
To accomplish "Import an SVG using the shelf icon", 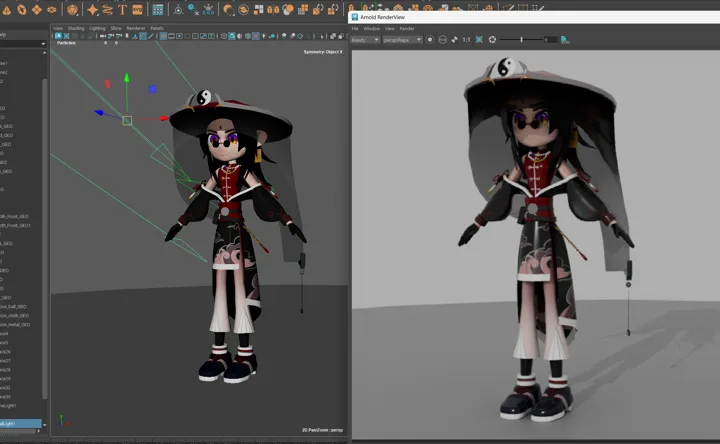I will pyautogui.click(x=137, y=10).
